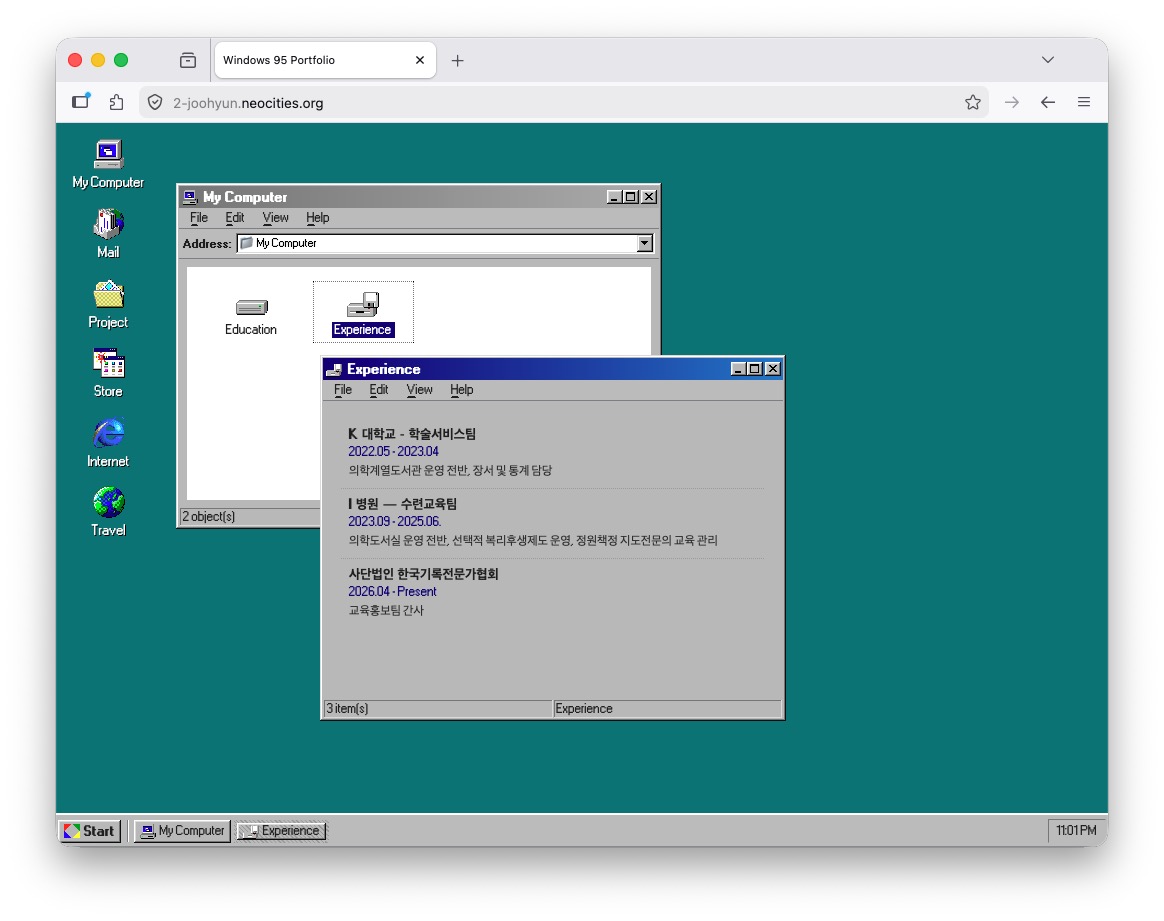The width and height of the screenshot is (1164, 921).
Task: Go forward with browser arrow
Action: [1011, 102]
